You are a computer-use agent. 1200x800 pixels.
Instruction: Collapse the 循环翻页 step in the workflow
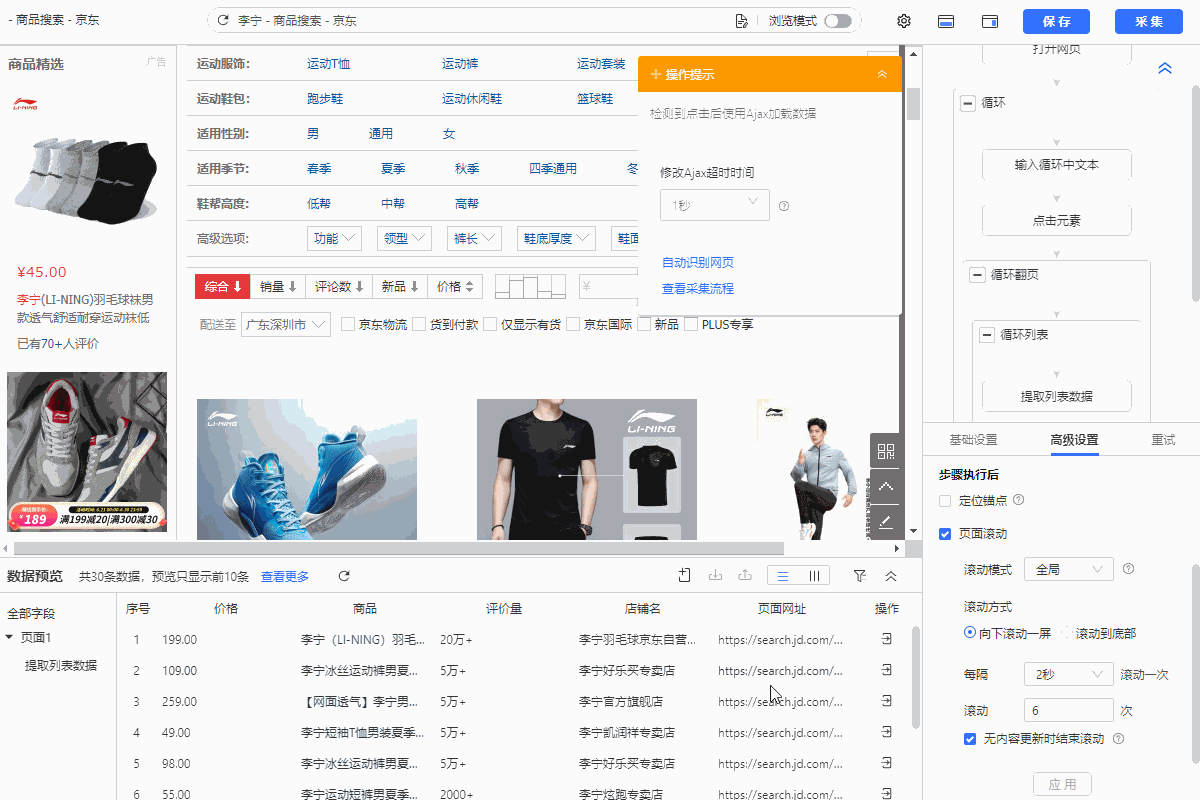click(977, 274)
